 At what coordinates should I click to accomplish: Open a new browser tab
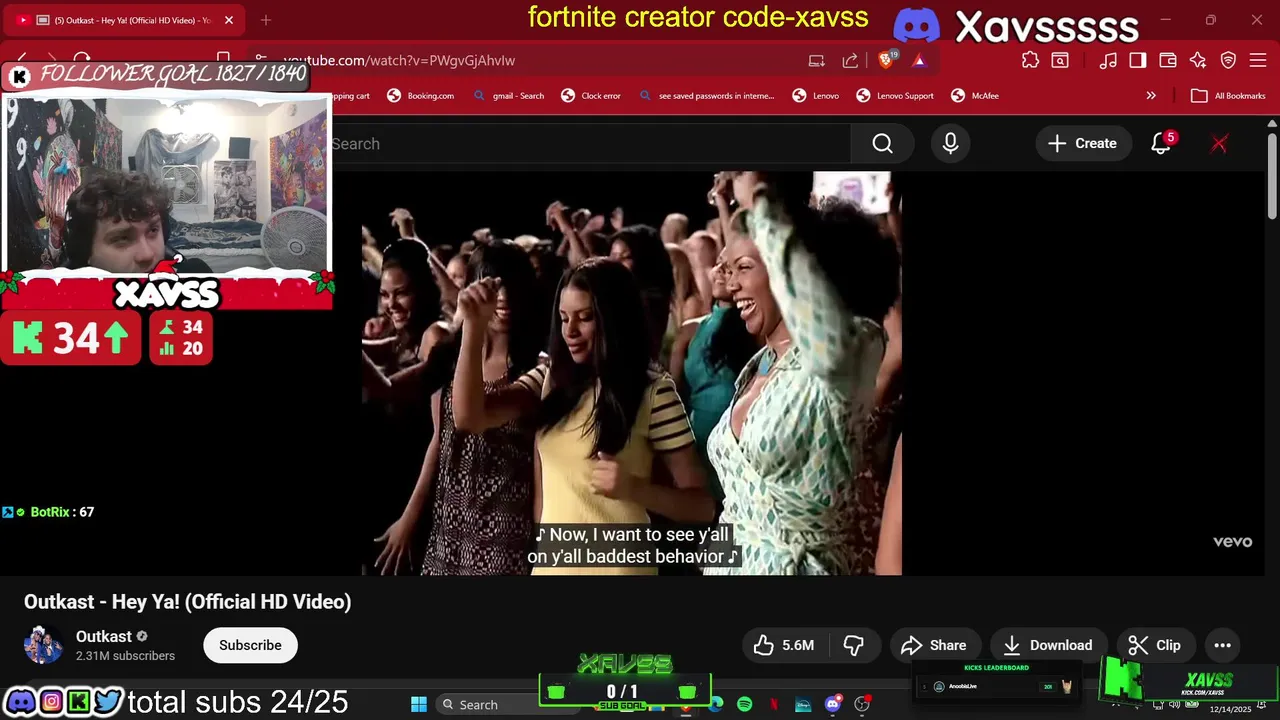tap(266, 20)
